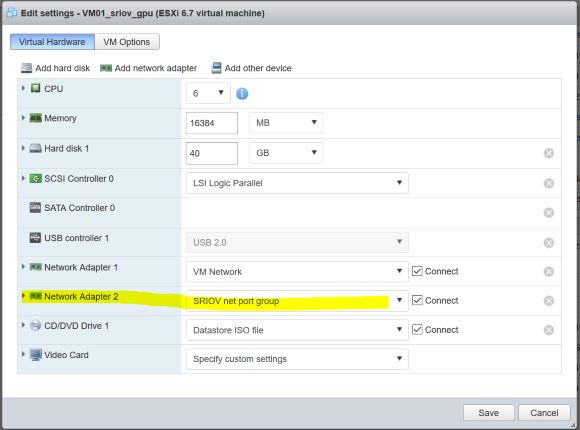Viewport: 580px width, 430px height.
Task: Toggle Connect checkbox for CD/DVD Drive 1
Action: 417,329
